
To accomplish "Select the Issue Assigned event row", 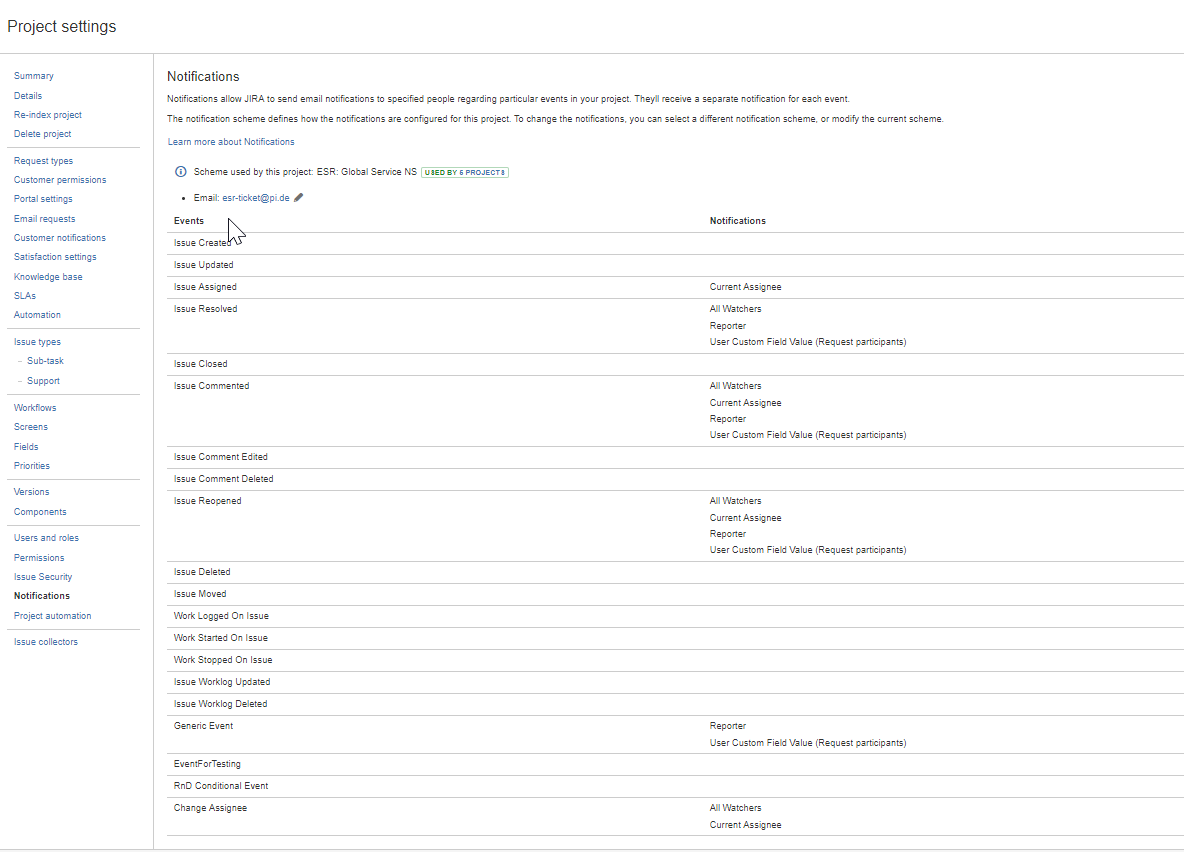I will (x=675, y=287).
